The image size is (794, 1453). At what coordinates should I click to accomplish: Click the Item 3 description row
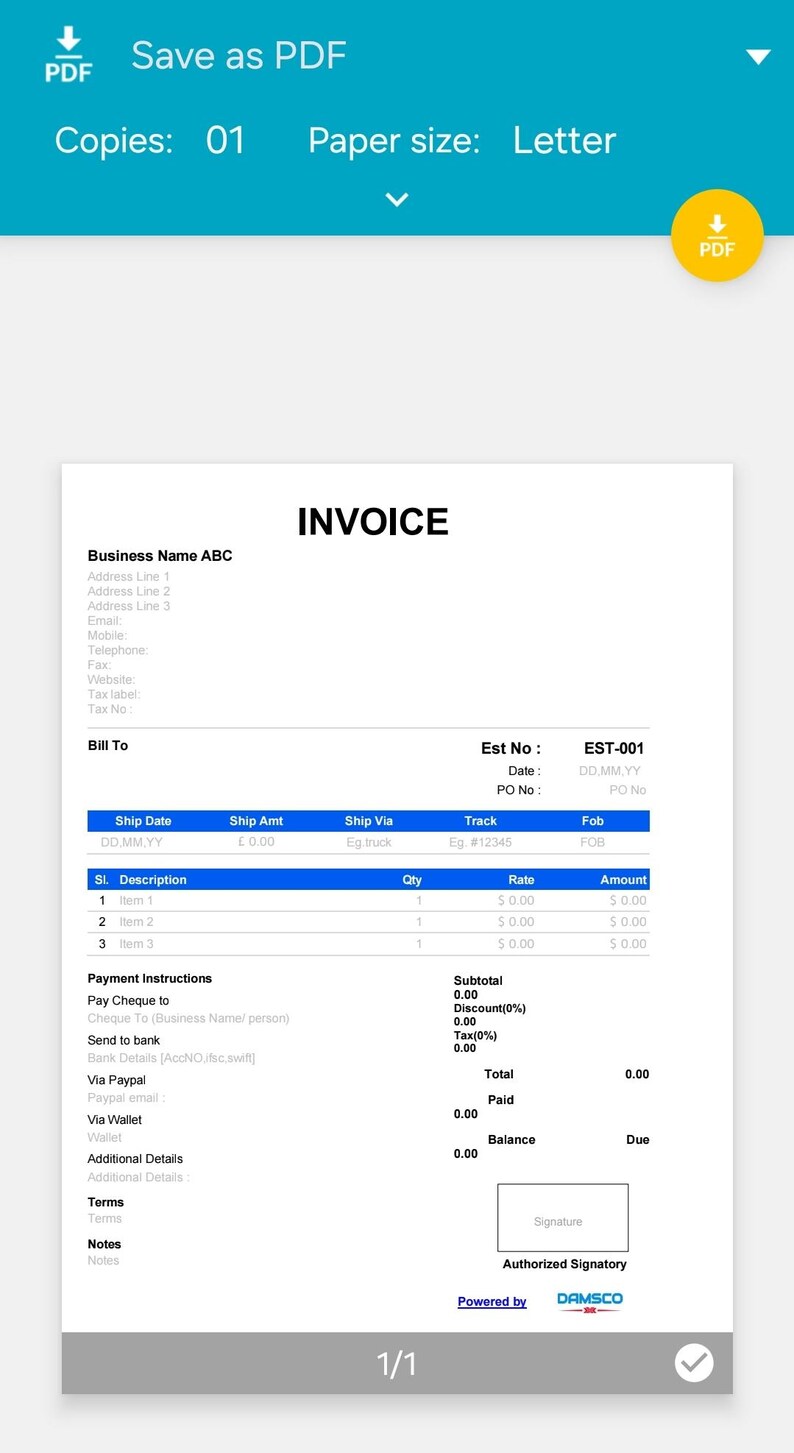[x=368, y=944]
